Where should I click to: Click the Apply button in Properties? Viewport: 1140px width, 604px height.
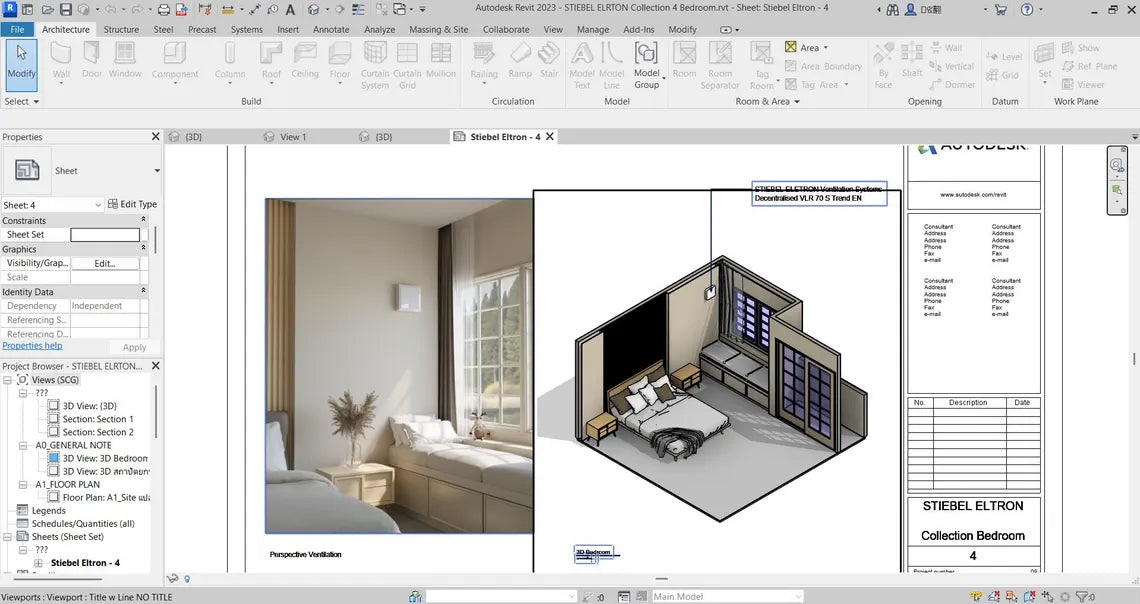pyautogui.click(x=135, y=347)
